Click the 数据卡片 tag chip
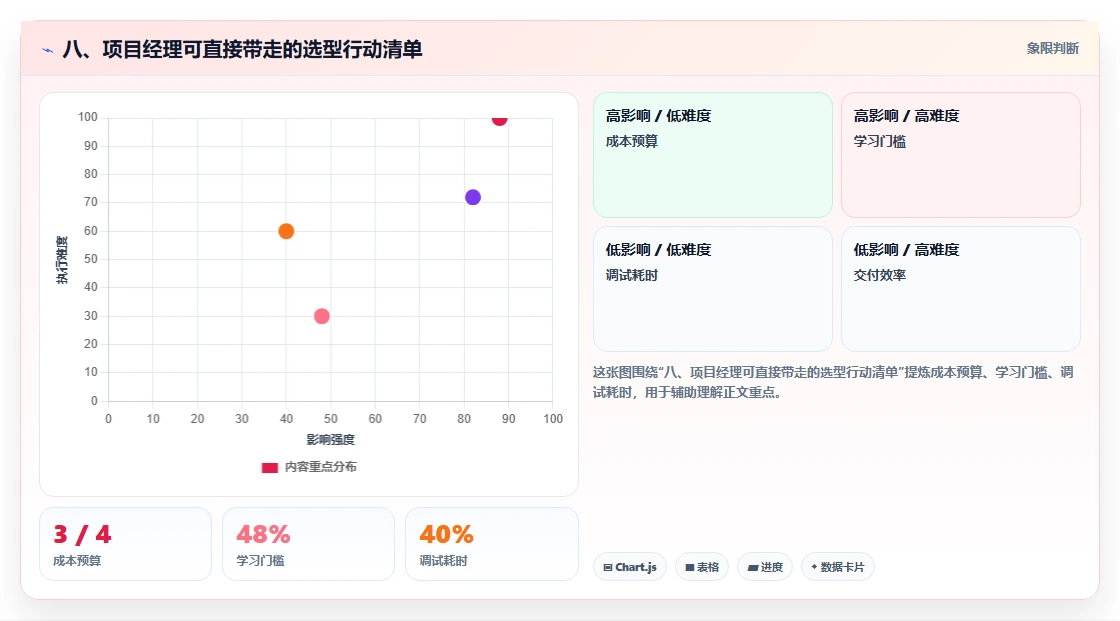The width and height of the screenshot is (1120, 621). pyautogui.click(x=838, y=567)
